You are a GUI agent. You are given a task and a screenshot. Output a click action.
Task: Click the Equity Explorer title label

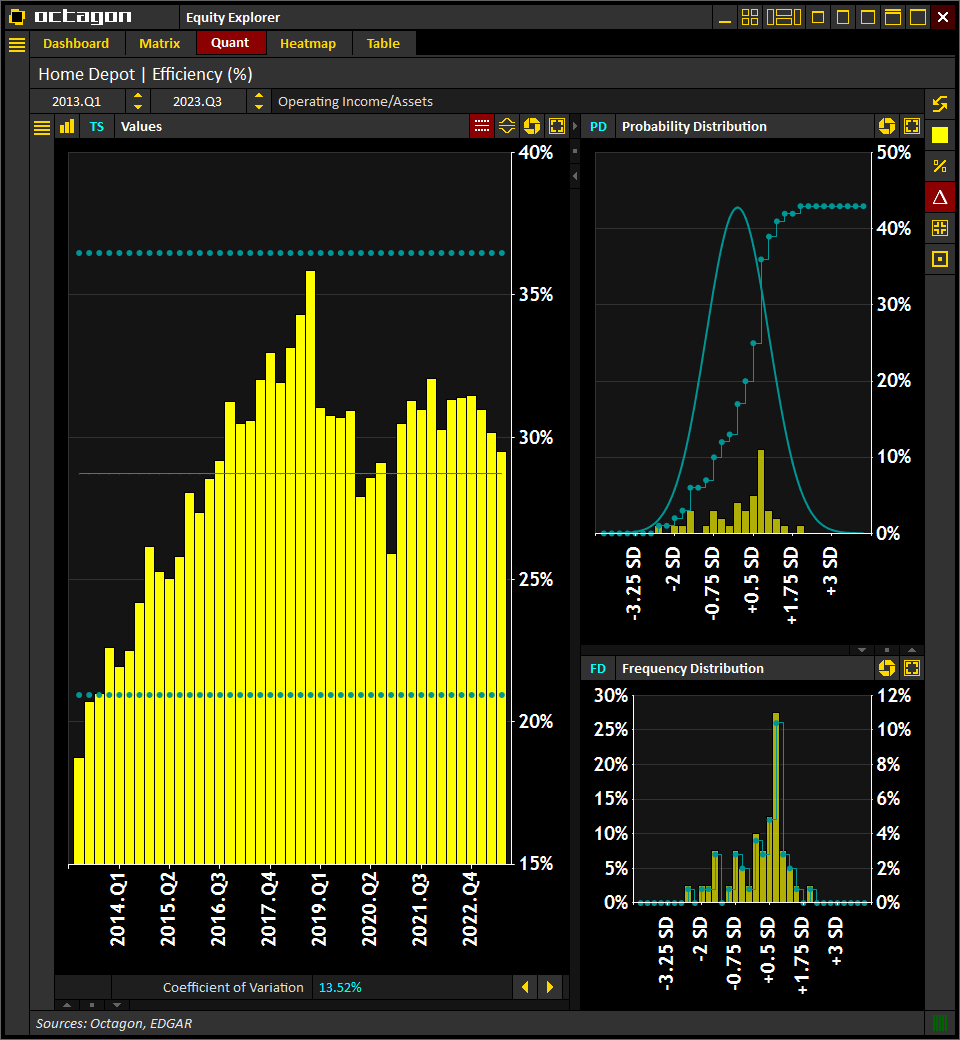click(x=233, y=17)
